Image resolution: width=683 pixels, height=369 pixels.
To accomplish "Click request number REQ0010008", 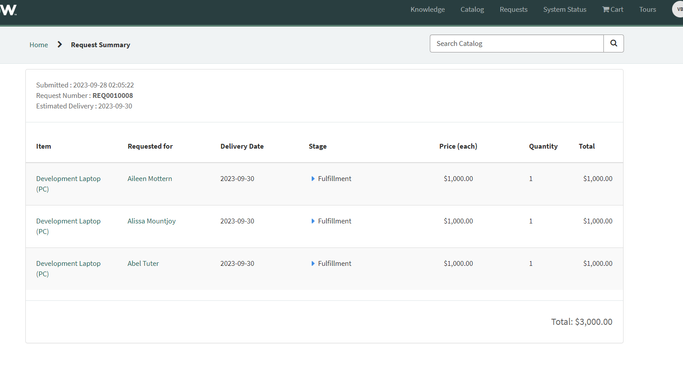I will coord(113,95).
